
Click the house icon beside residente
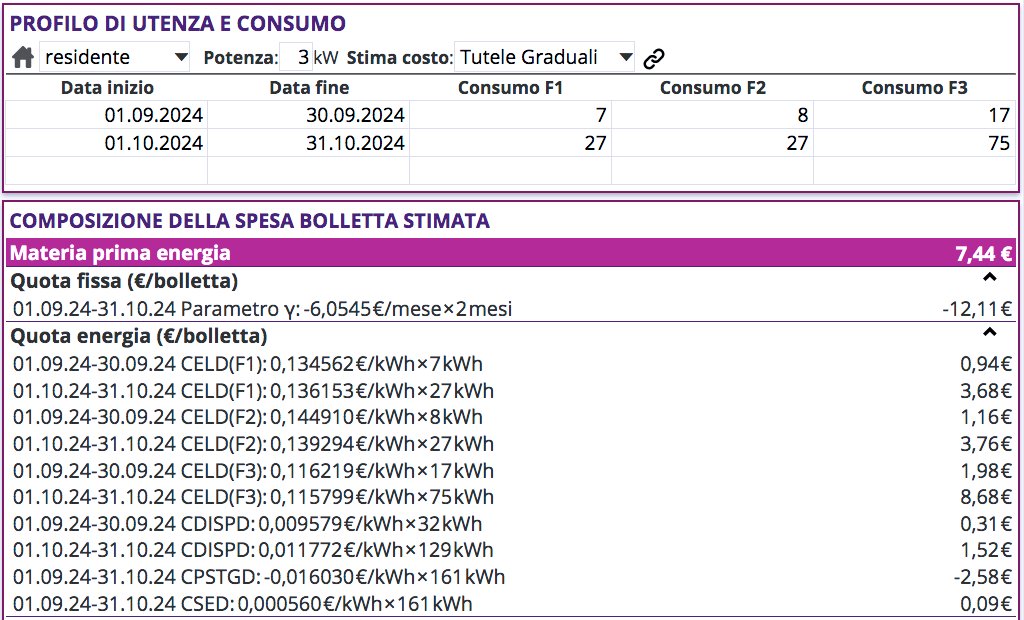[x=22, y=58]
